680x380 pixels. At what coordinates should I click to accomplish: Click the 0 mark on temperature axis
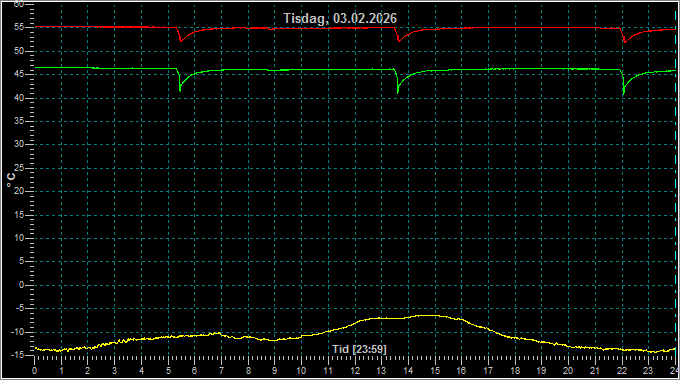[x=22, y=285]
